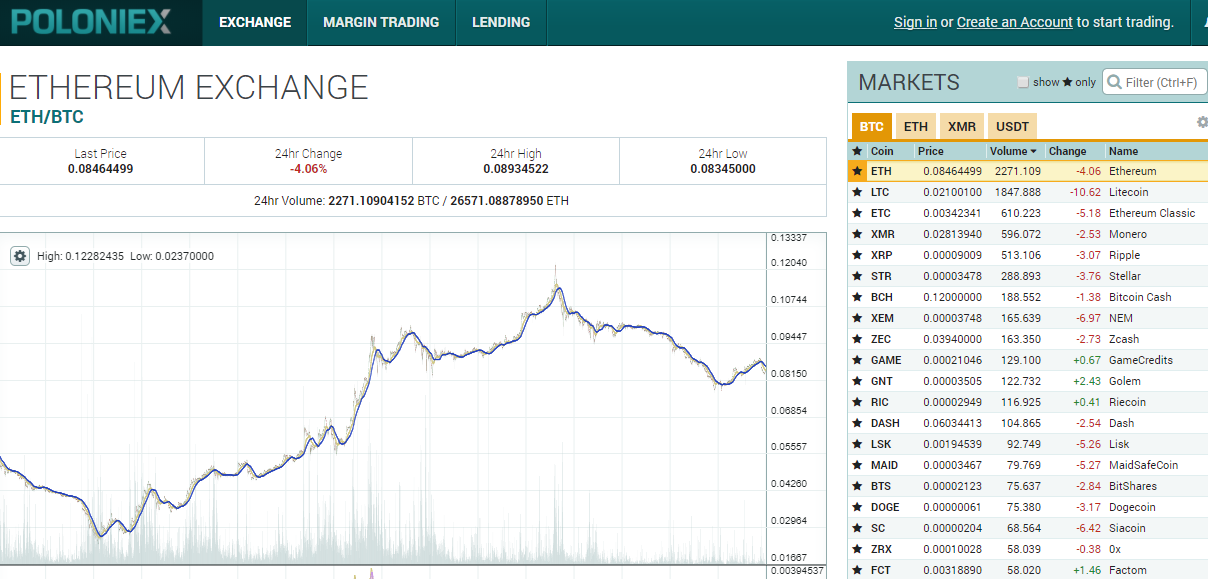Sort markets by Price column
1208x579 pixels.
click(x=931, y=151)
